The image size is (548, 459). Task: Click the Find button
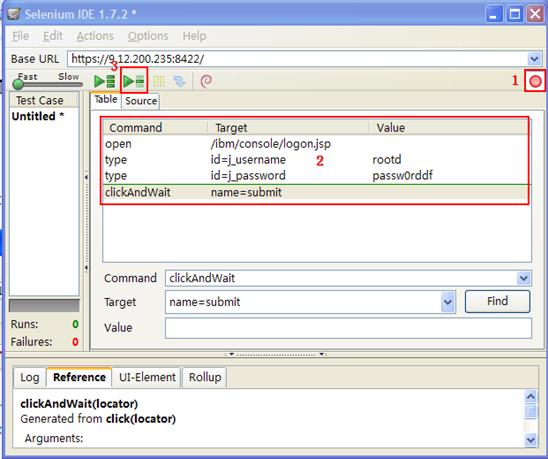click(x=497, y=301)
